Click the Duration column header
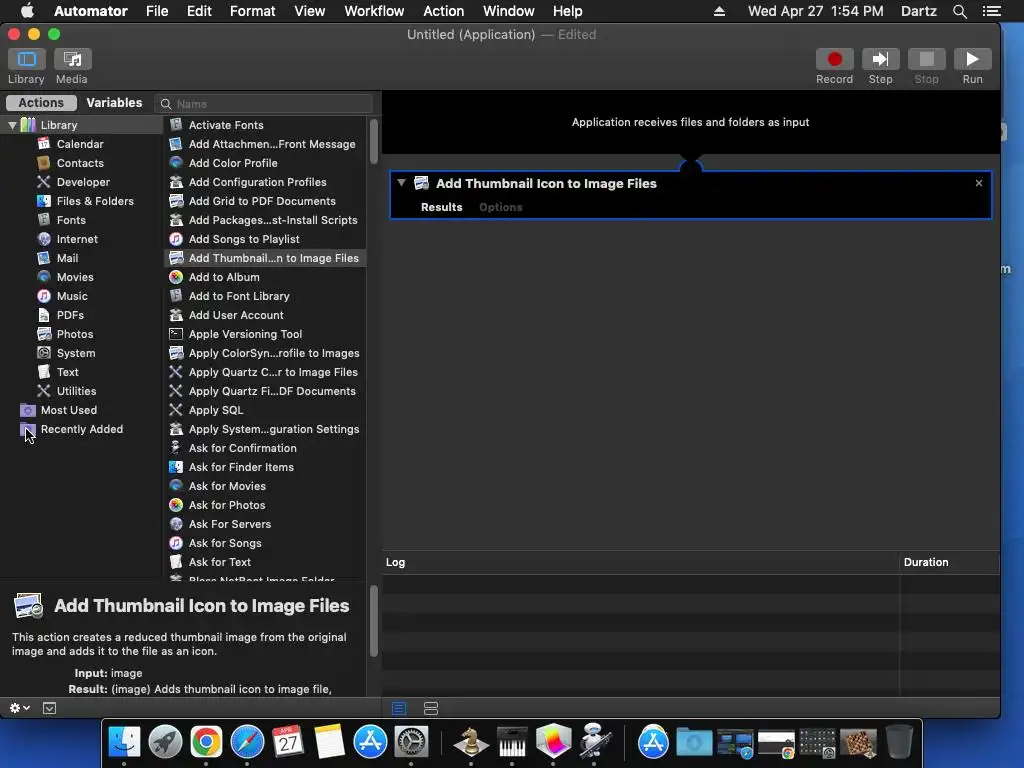 950,562
